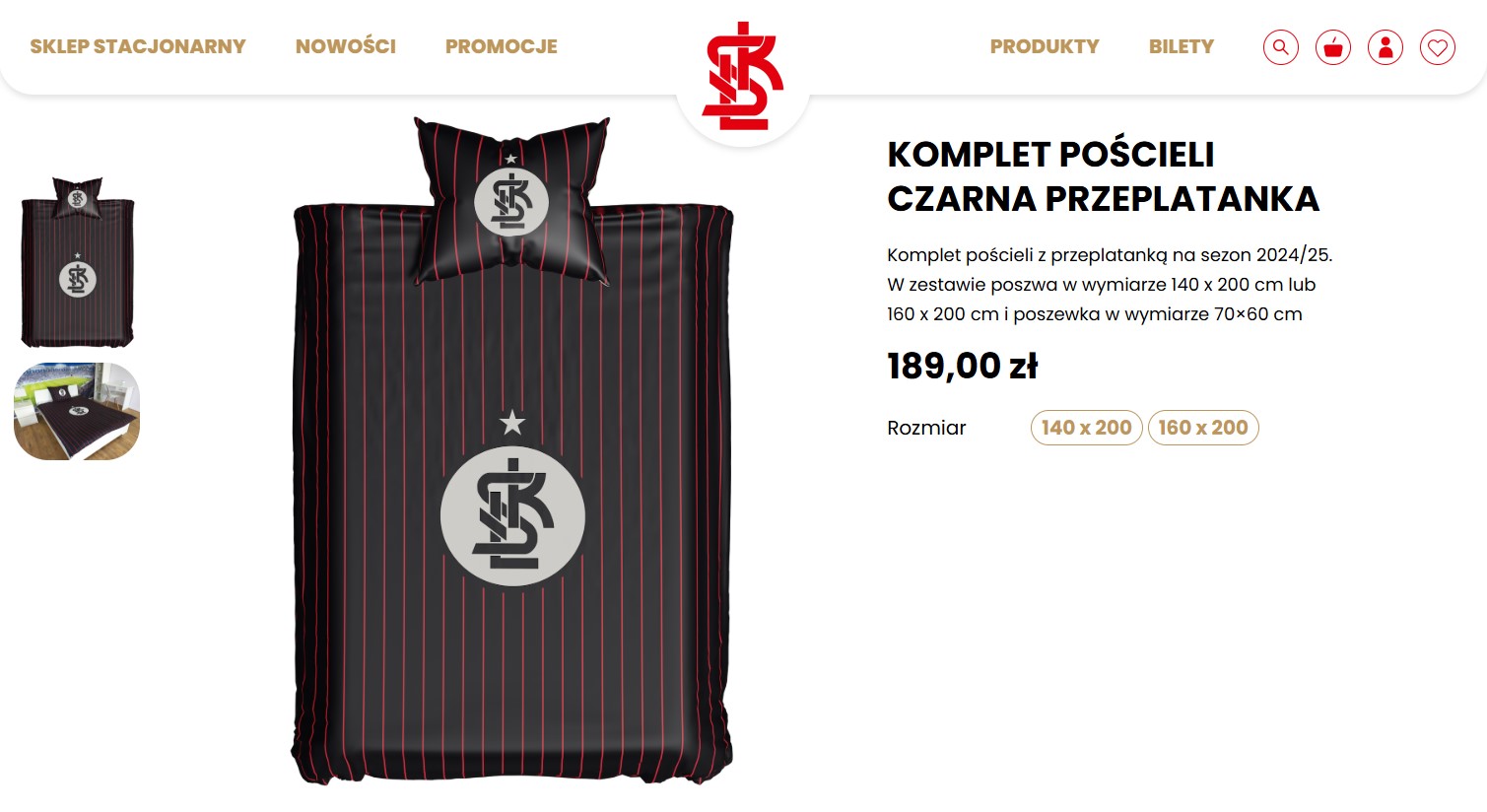Click the main bedding product image
The image size is (1487, 812).
512,451
